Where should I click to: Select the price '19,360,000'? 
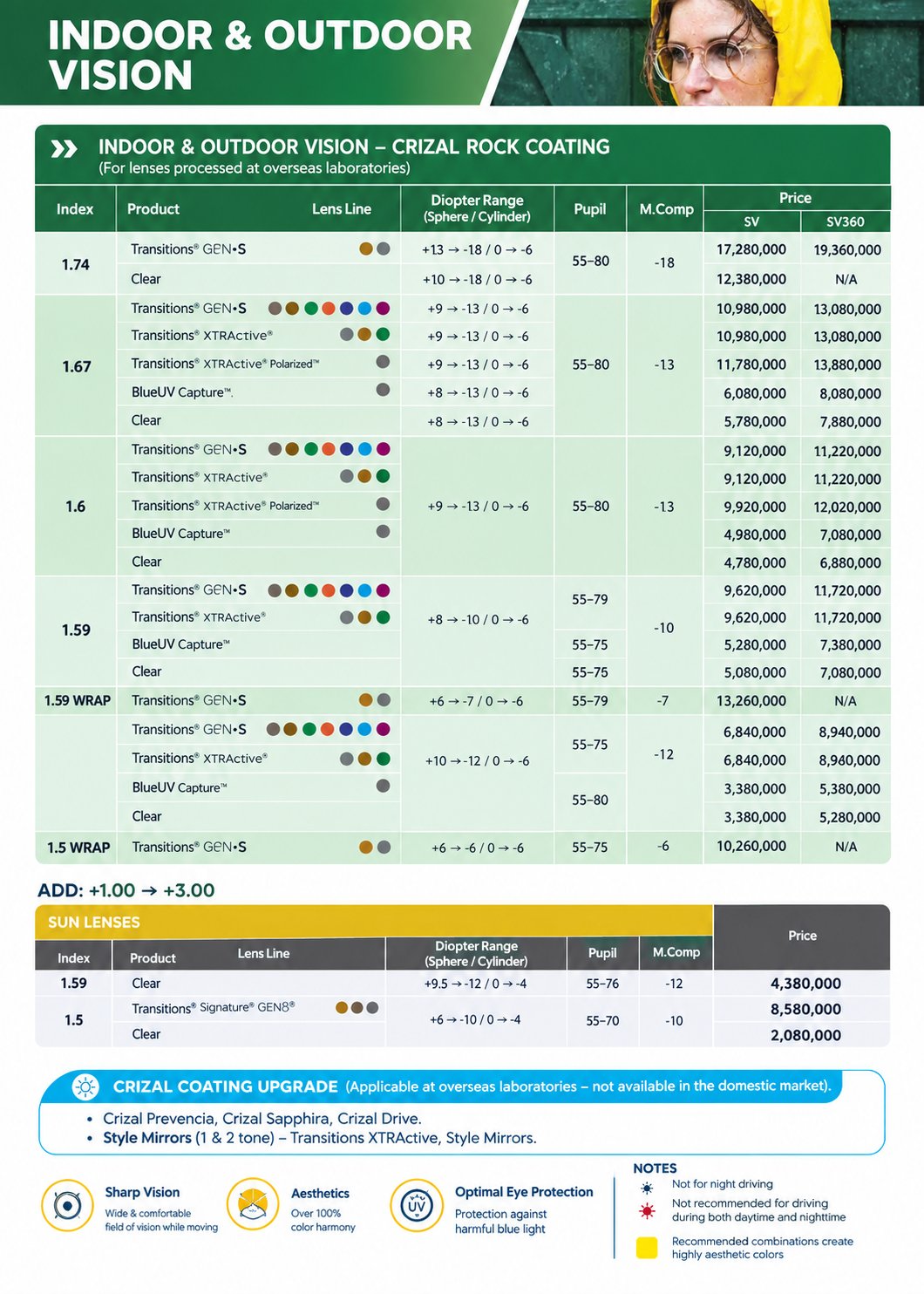(847, 250)
